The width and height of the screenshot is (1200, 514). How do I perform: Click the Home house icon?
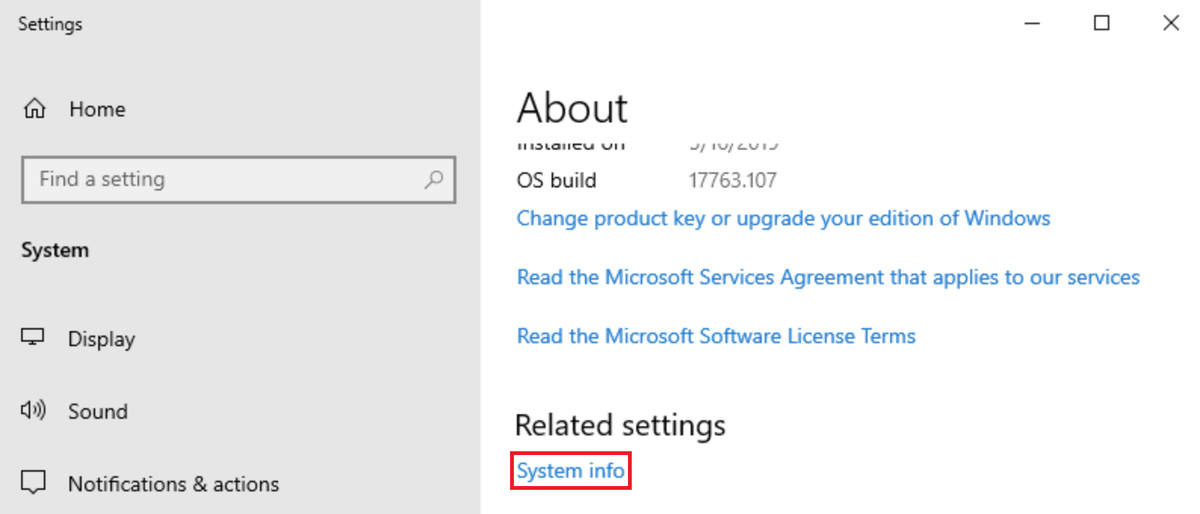point(35,108)
